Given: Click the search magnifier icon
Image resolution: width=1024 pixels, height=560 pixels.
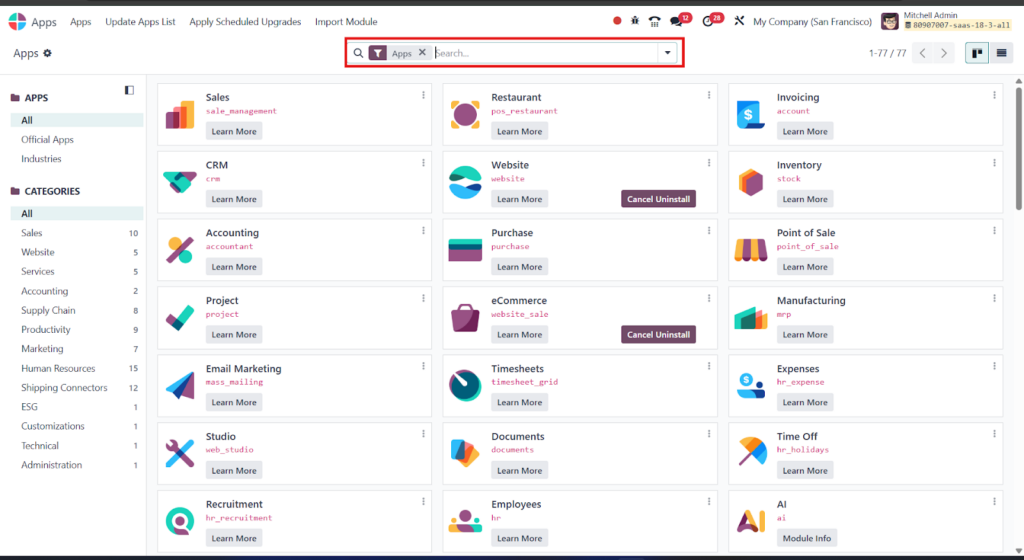Looking at the screenshot, I should 358,53.
